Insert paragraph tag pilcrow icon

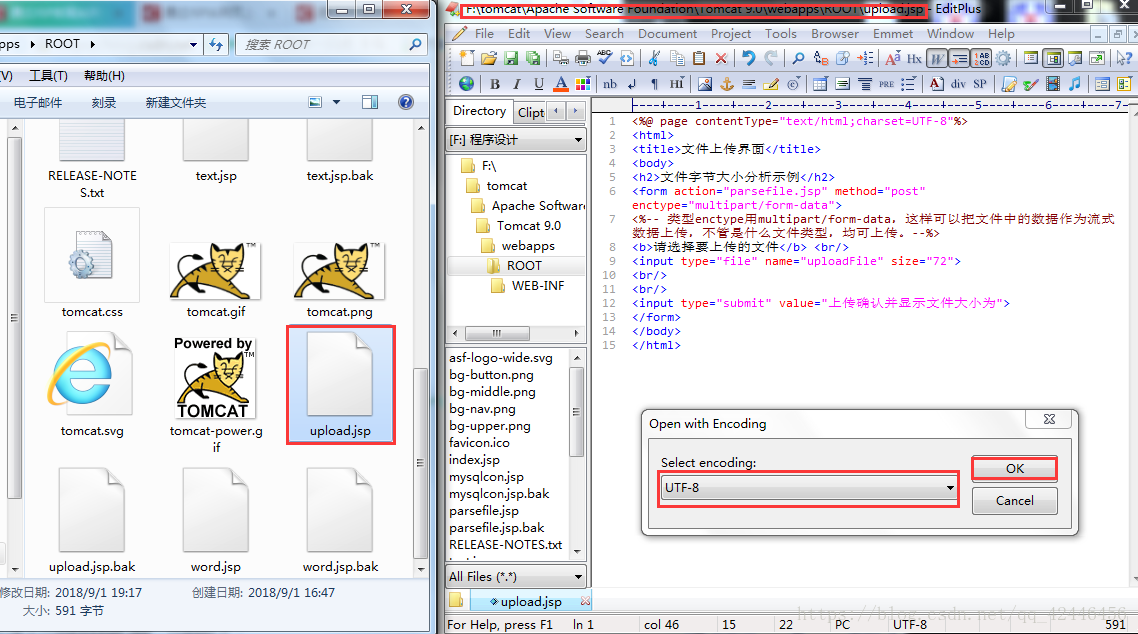click(x=655, y=84)
